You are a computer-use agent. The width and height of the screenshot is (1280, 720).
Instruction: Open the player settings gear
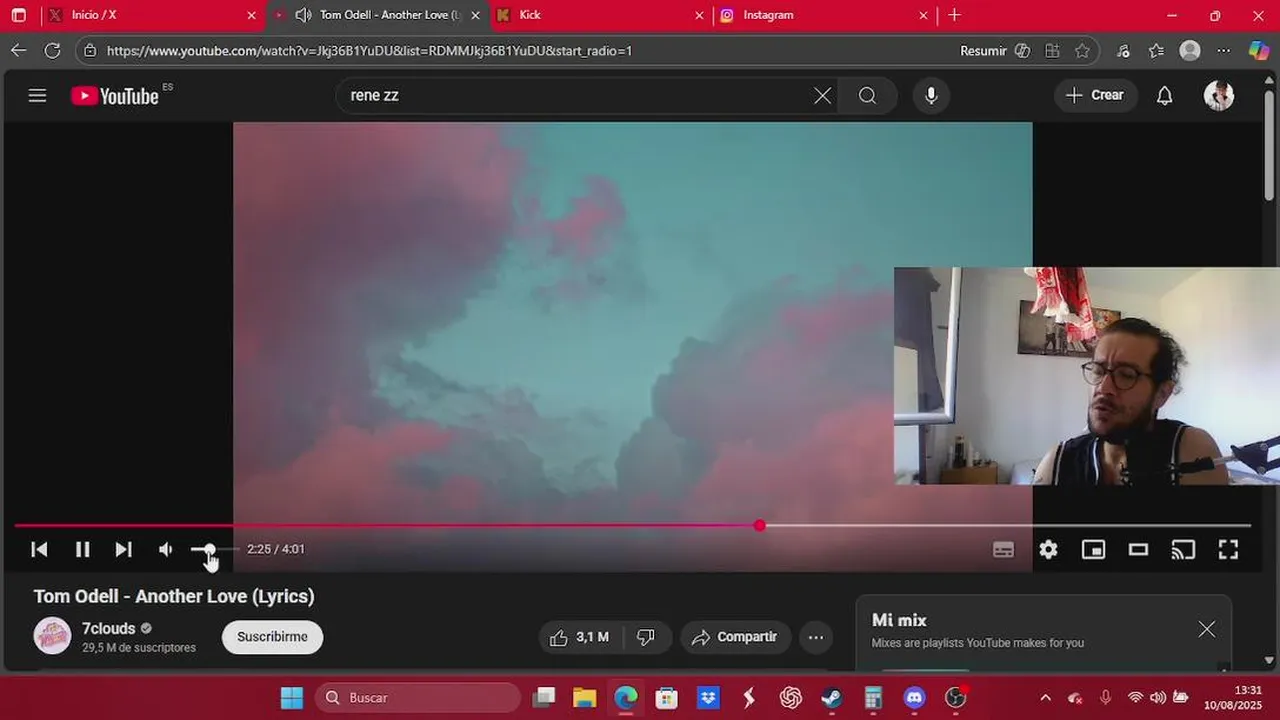1048,549
